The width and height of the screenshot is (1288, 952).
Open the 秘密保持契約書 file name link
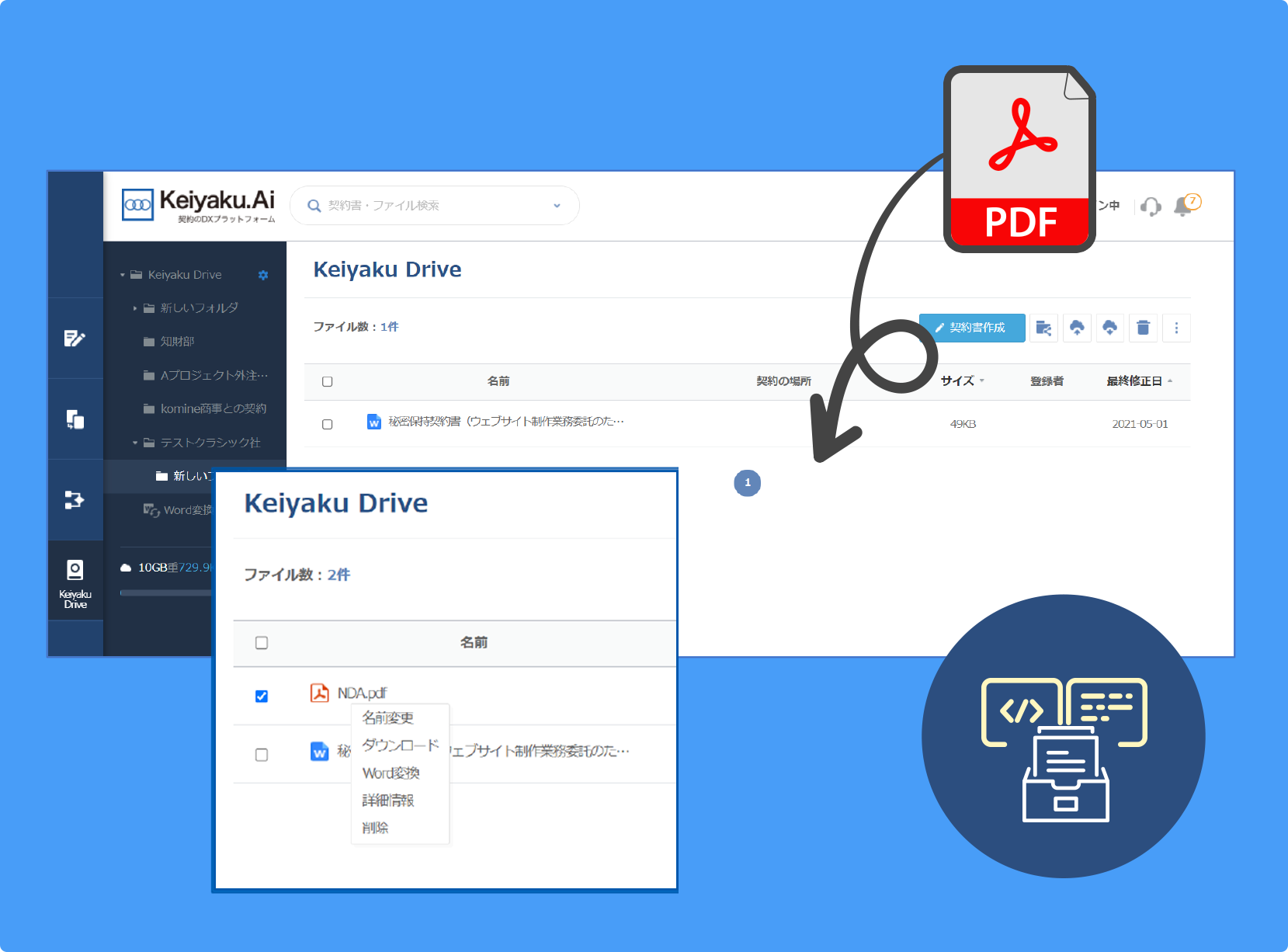pos(506,422)
